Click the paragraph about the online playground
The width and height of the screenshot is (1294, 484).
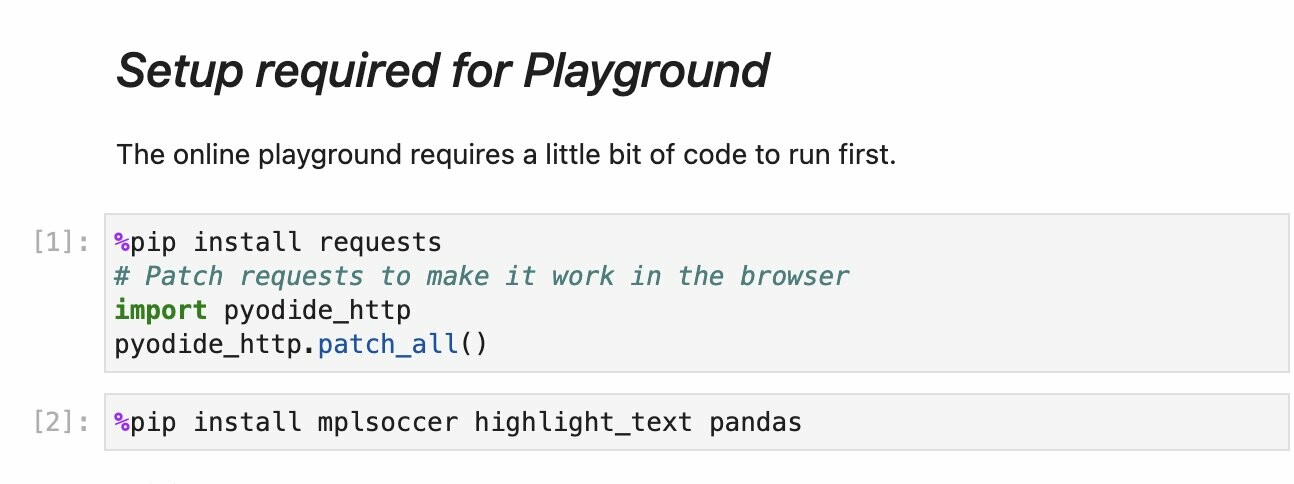coord(506,155)
